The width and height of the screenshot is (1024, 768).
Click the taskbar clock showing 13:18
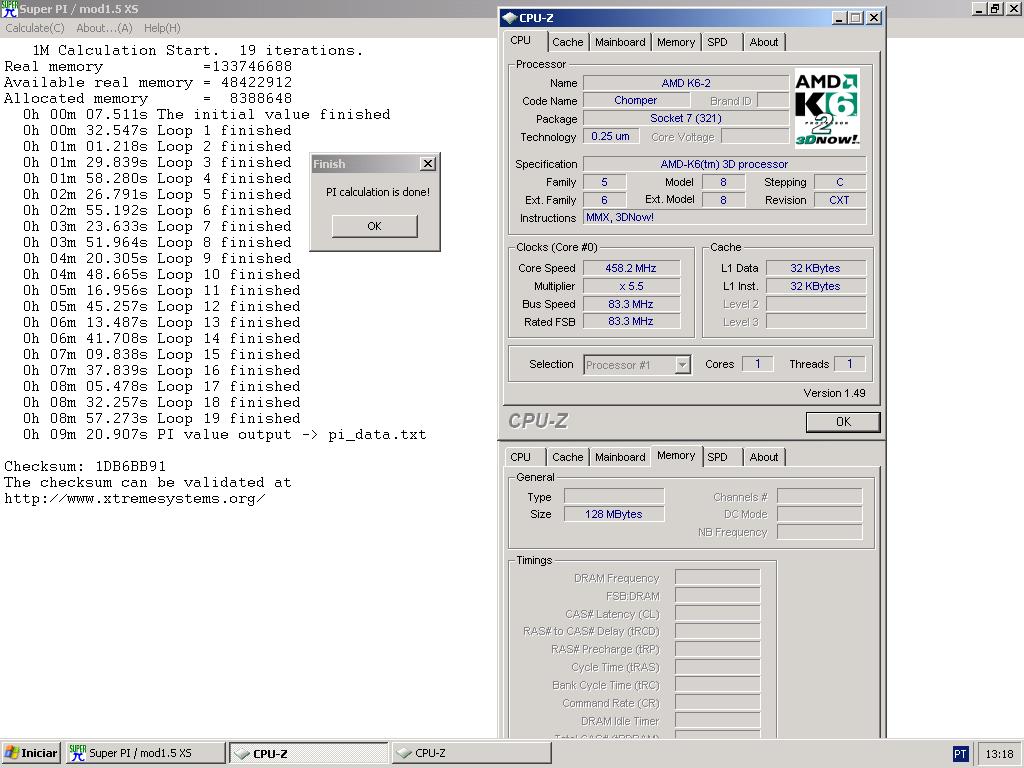pyautogui.click(x=999, y=754)
